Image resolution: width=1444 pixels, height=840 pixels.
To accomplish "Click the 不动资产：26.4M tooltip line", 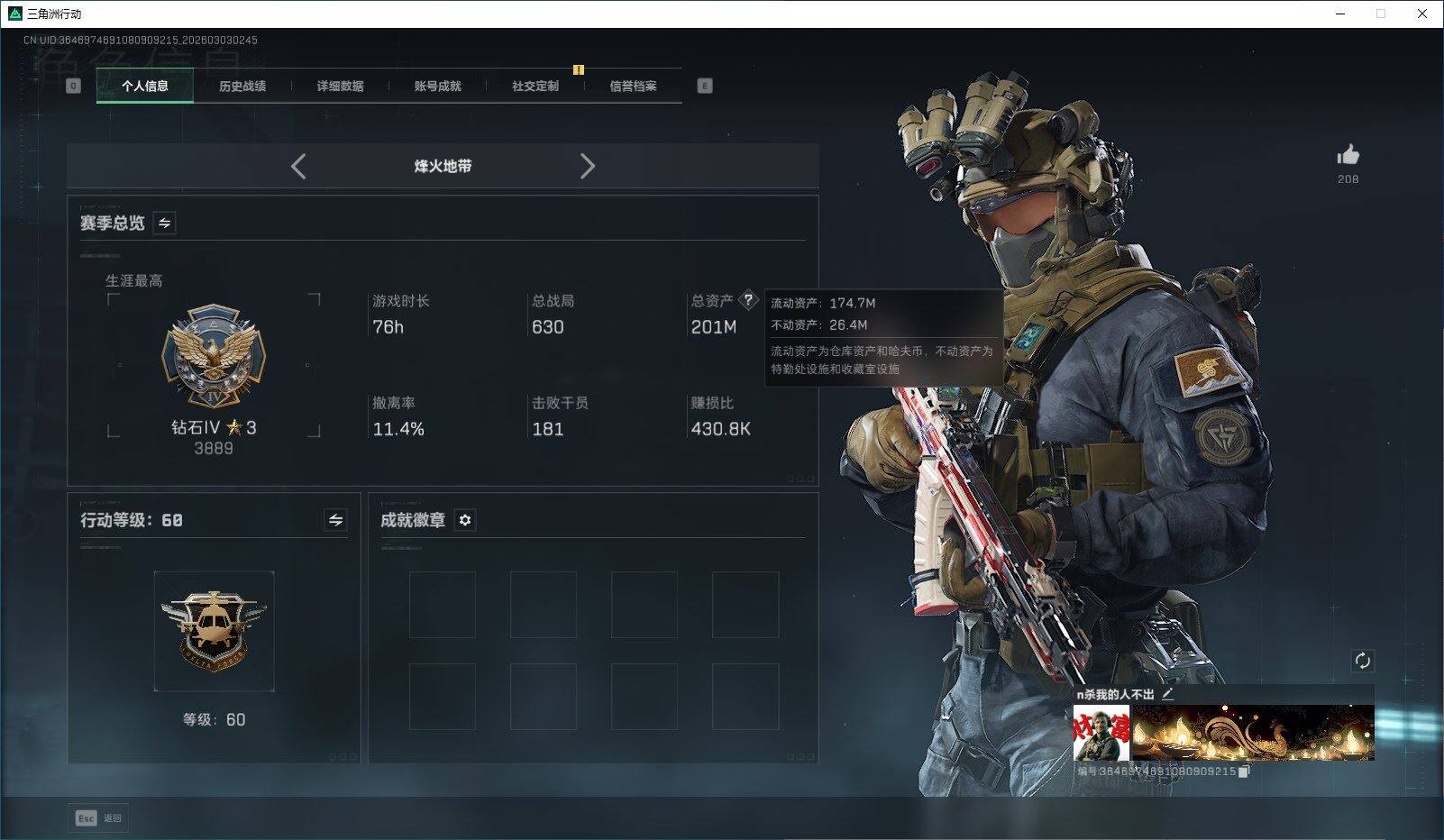I will (x=819, y=325).
